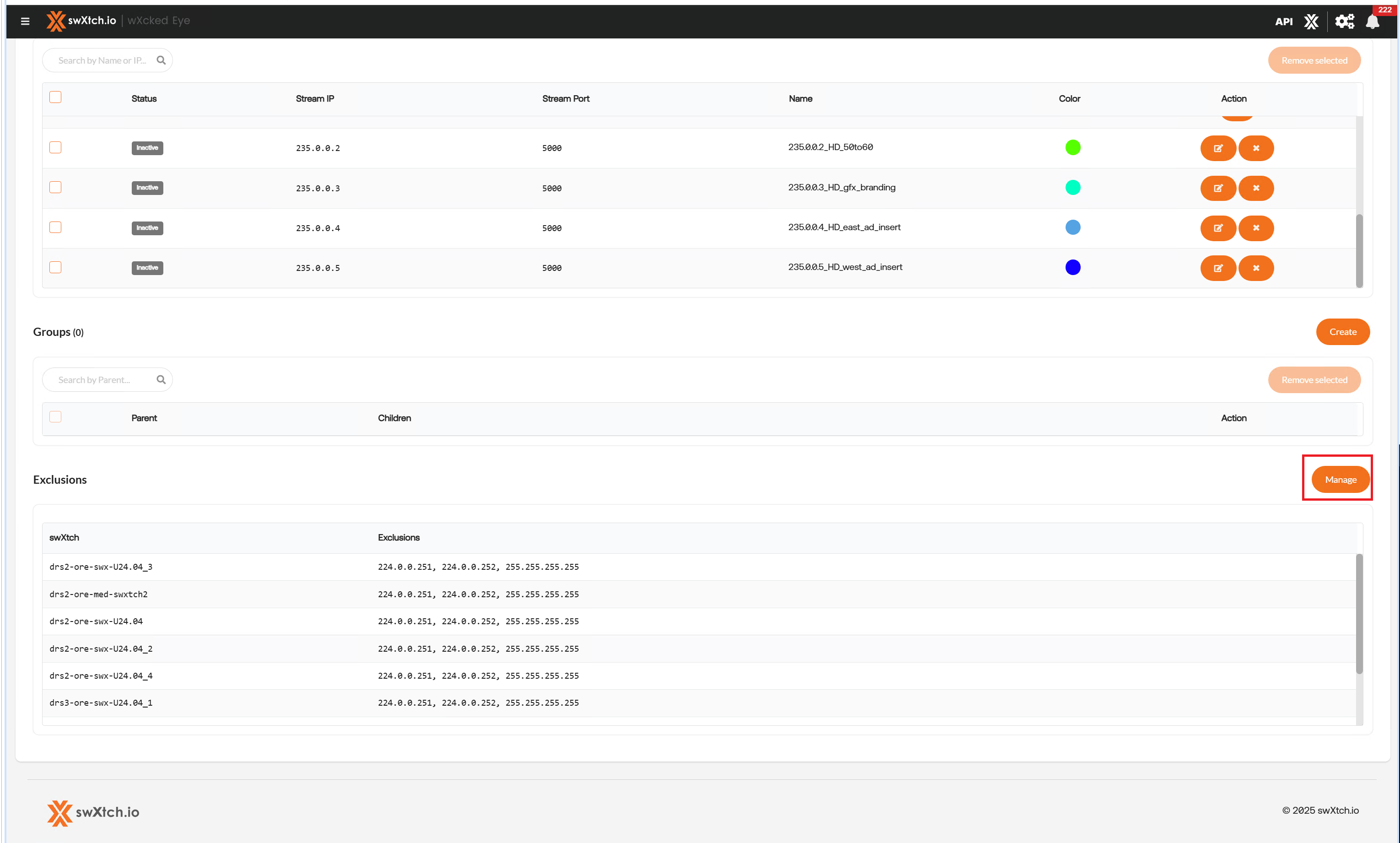Screen dimensions: 1400x843
Task: Click the swXtch.io logo in header
Action: coord(81,21)
